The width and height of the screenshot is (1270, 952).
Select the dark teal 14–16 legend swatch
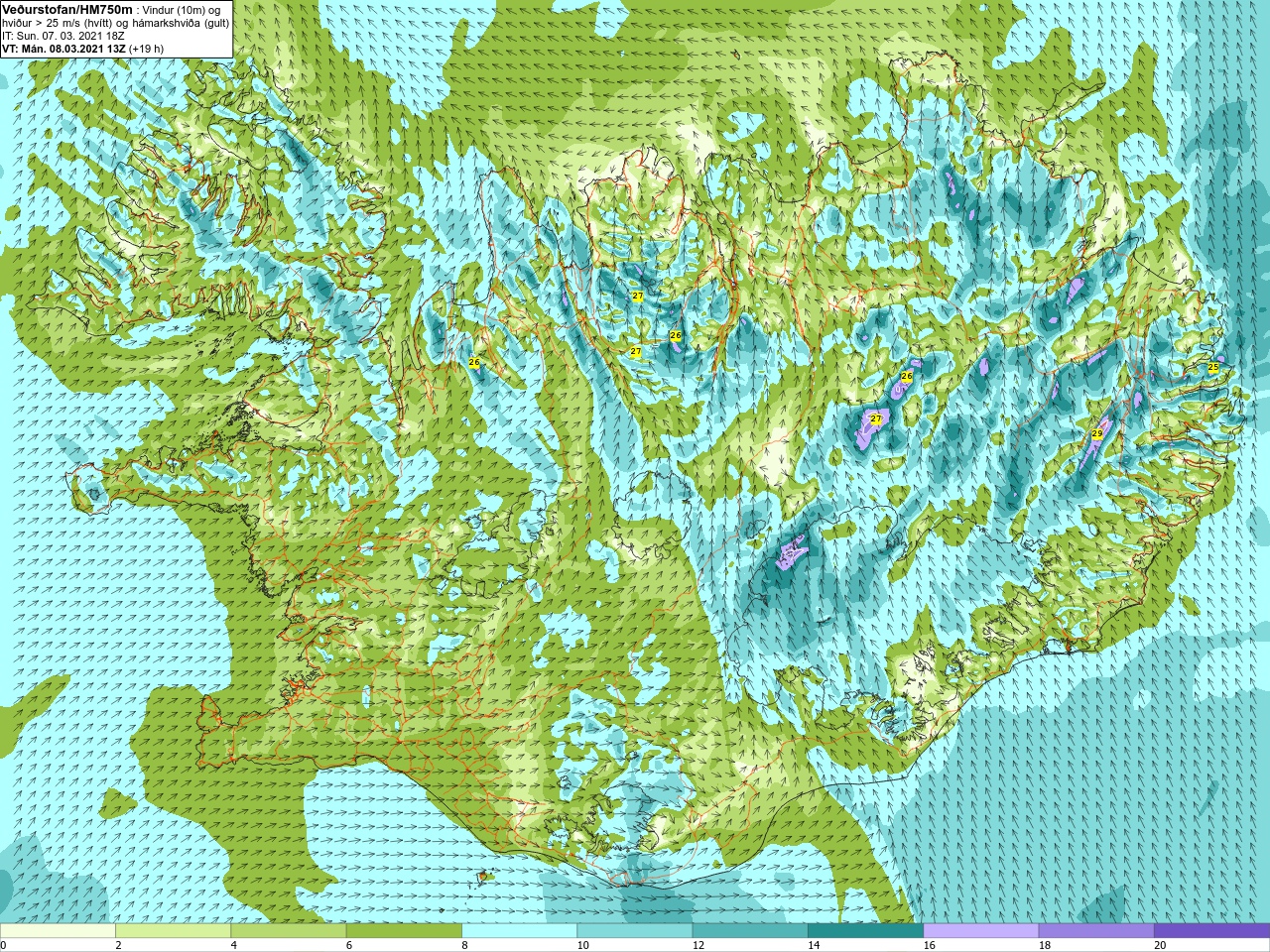click(865, 931)
